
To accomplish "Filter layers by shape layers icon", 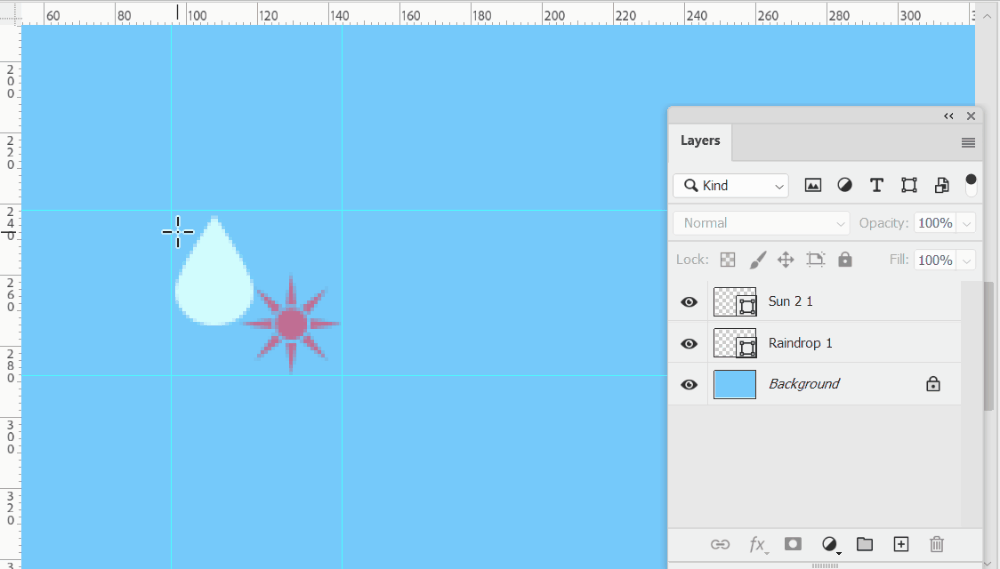I will (x=909, y=186).
